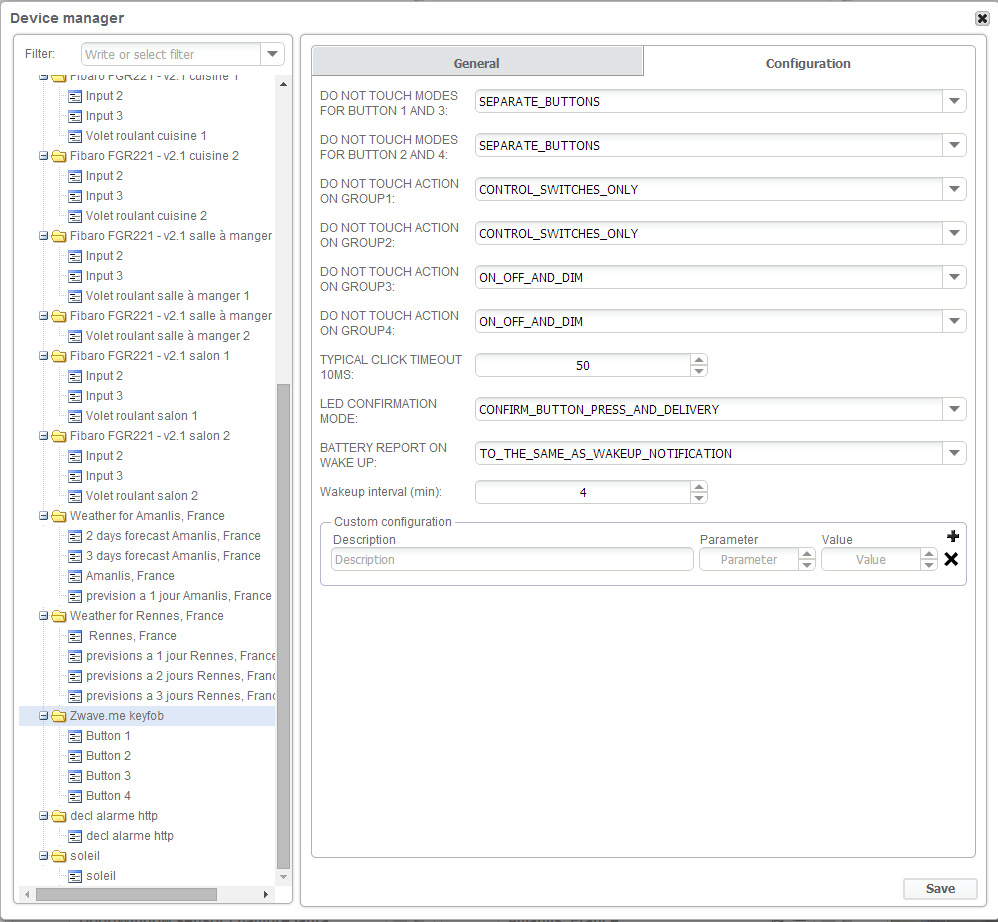This screenshot has height=922, width=998.
Task: Click device icon beside Volet roulant cuisine 2
Action: pyautogui.click(x=75, y=216)
